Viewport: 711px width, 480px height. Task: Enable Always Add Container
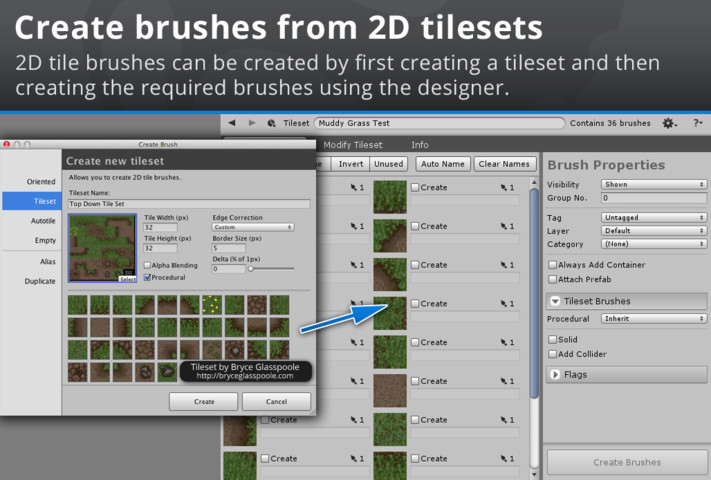[552, 265]
